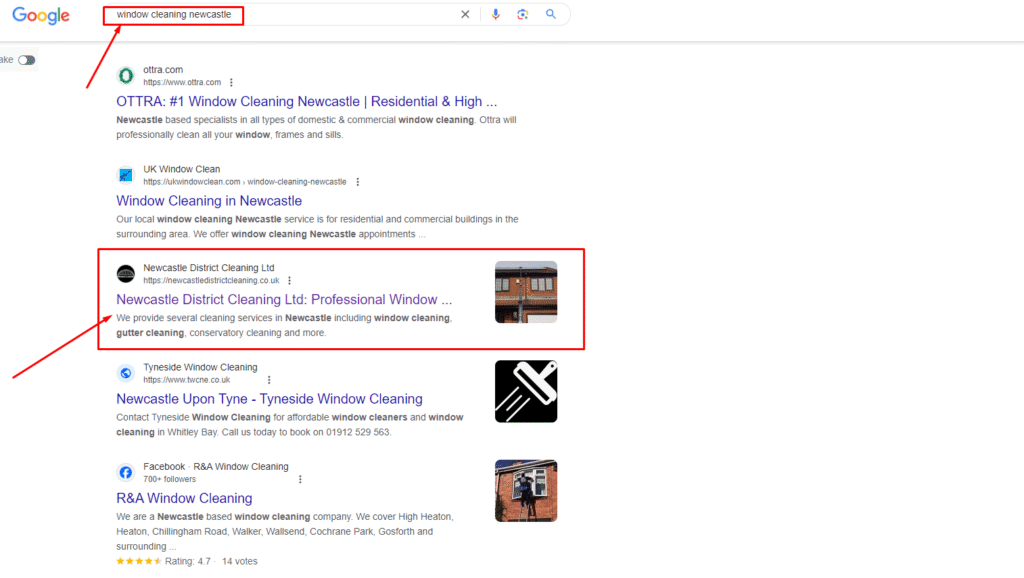Start voice search with the microphone

tap(496, 14)
